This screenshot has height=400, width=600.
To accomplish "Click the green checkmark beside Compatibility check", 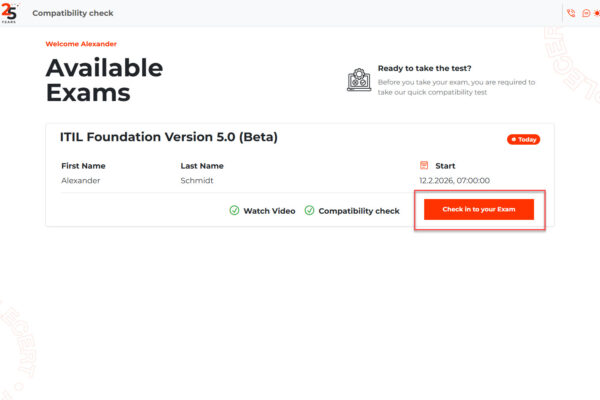I will (309, 210).
